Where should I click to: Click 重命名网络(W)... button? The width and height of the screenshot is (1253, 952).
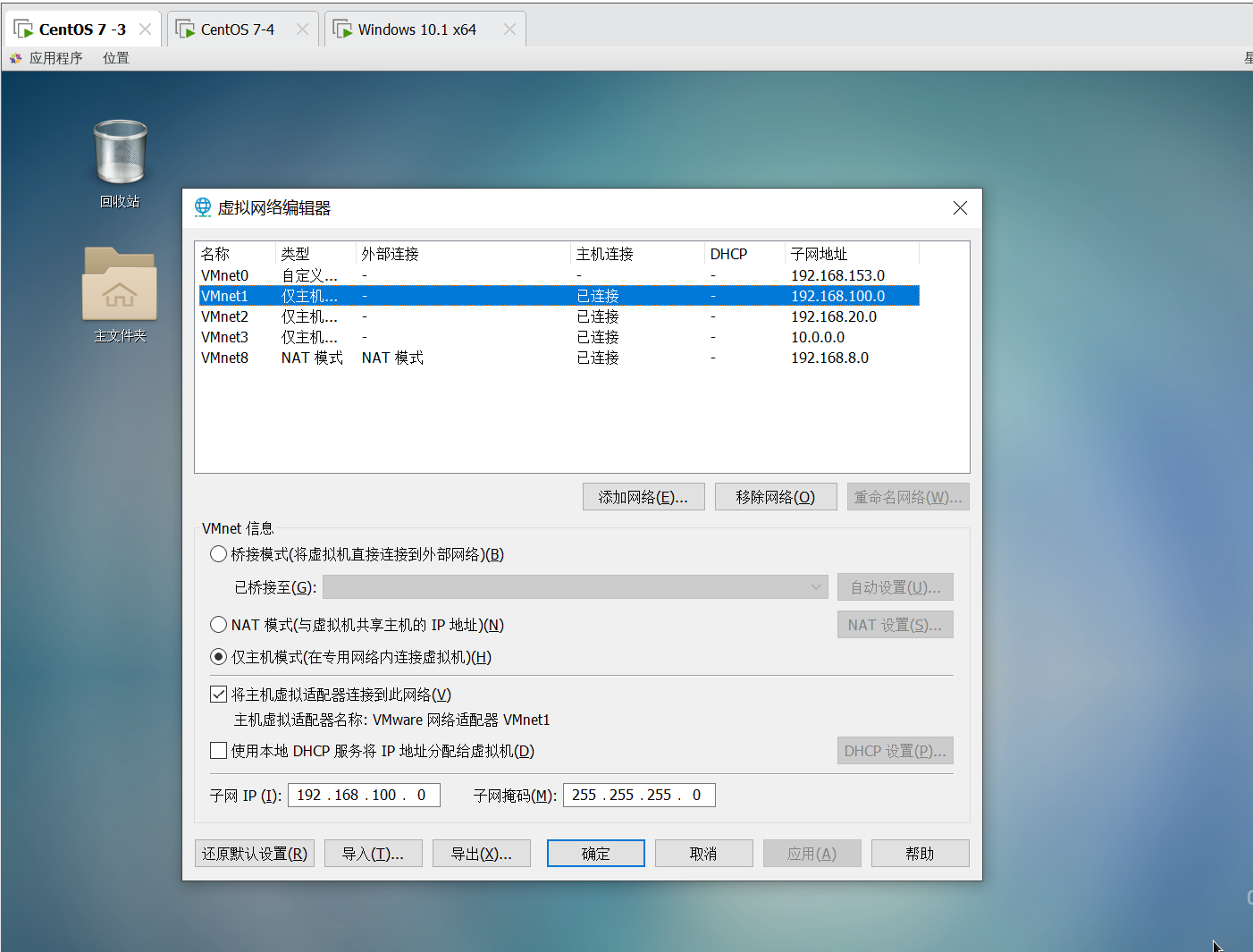908,497
